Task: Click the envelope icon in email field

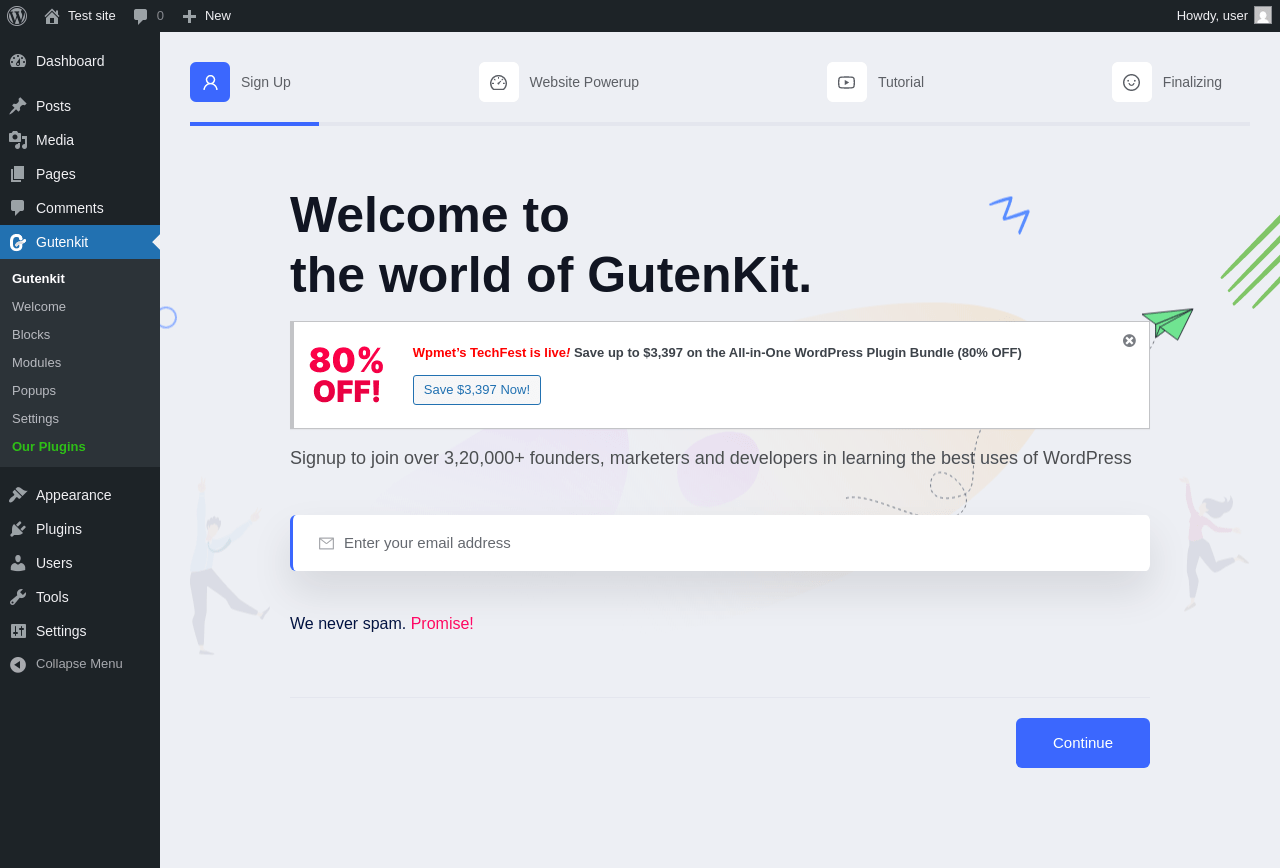Action: [326, 543]
